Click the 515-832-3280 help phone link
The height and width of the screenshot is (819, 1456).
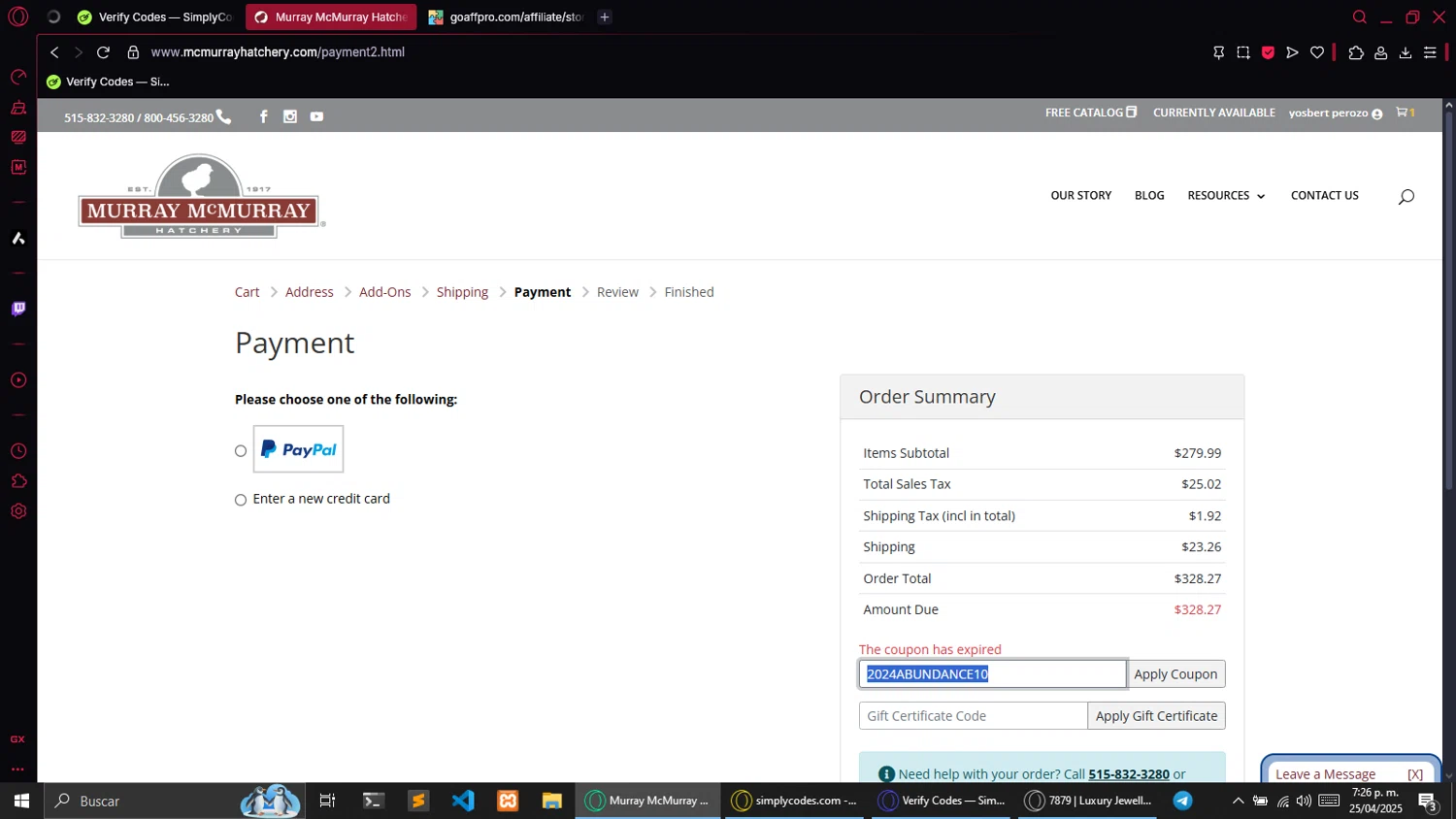(1128, 774)
